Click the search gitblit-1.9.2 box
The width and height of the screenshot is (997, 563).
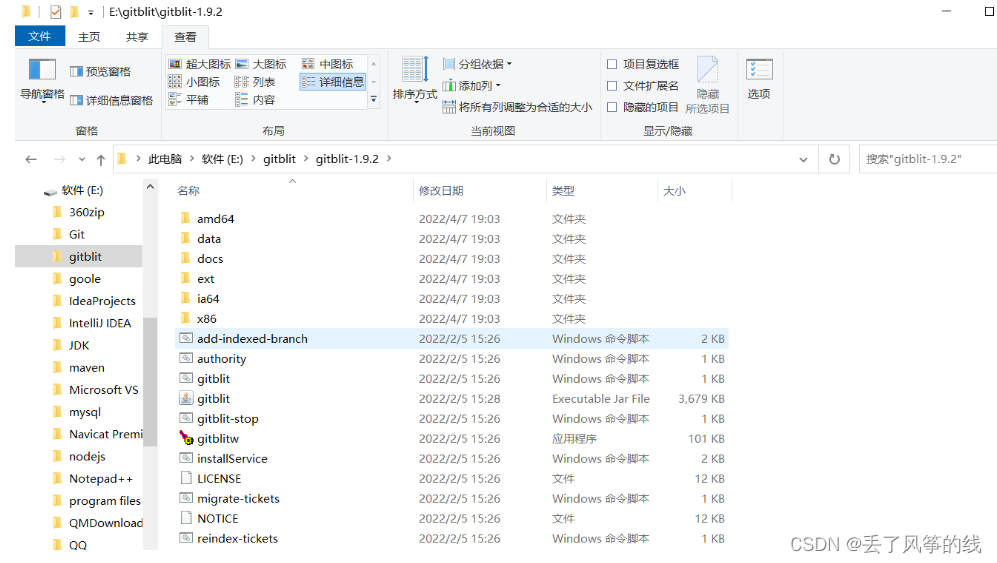927,159
